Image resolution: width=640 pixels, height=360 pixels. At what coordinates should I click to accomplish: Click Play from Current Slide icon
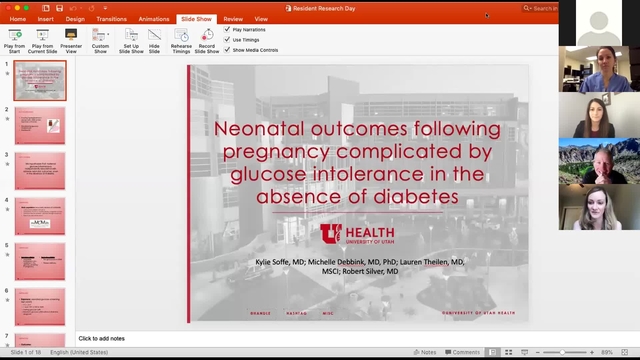(42, 35)
